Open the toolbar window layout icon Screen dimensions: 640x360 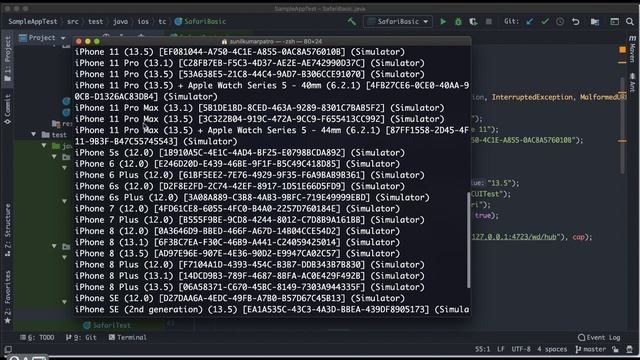point(614,22)
